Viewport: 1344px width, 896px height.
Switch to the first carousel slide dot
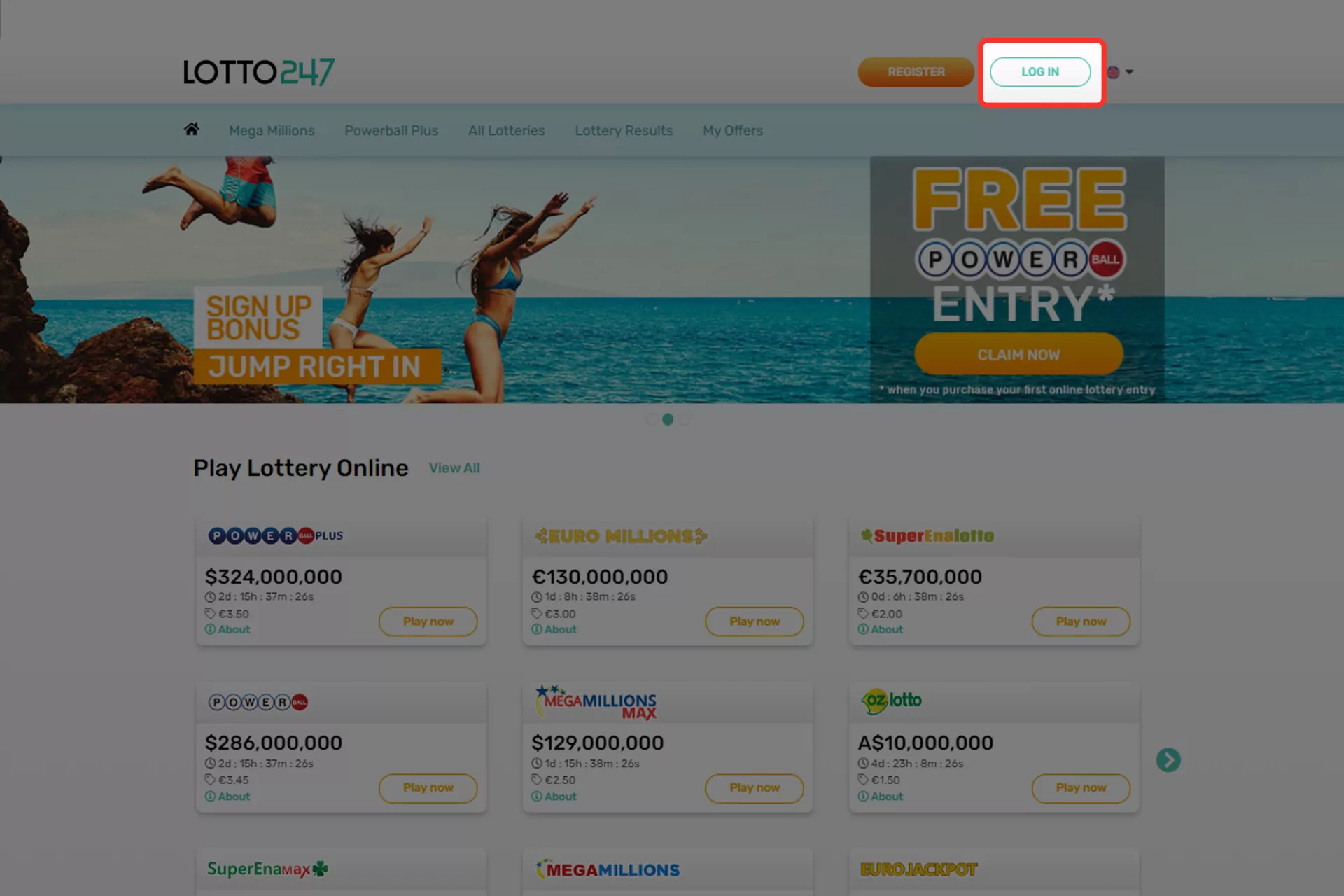[x=652, y=419]
